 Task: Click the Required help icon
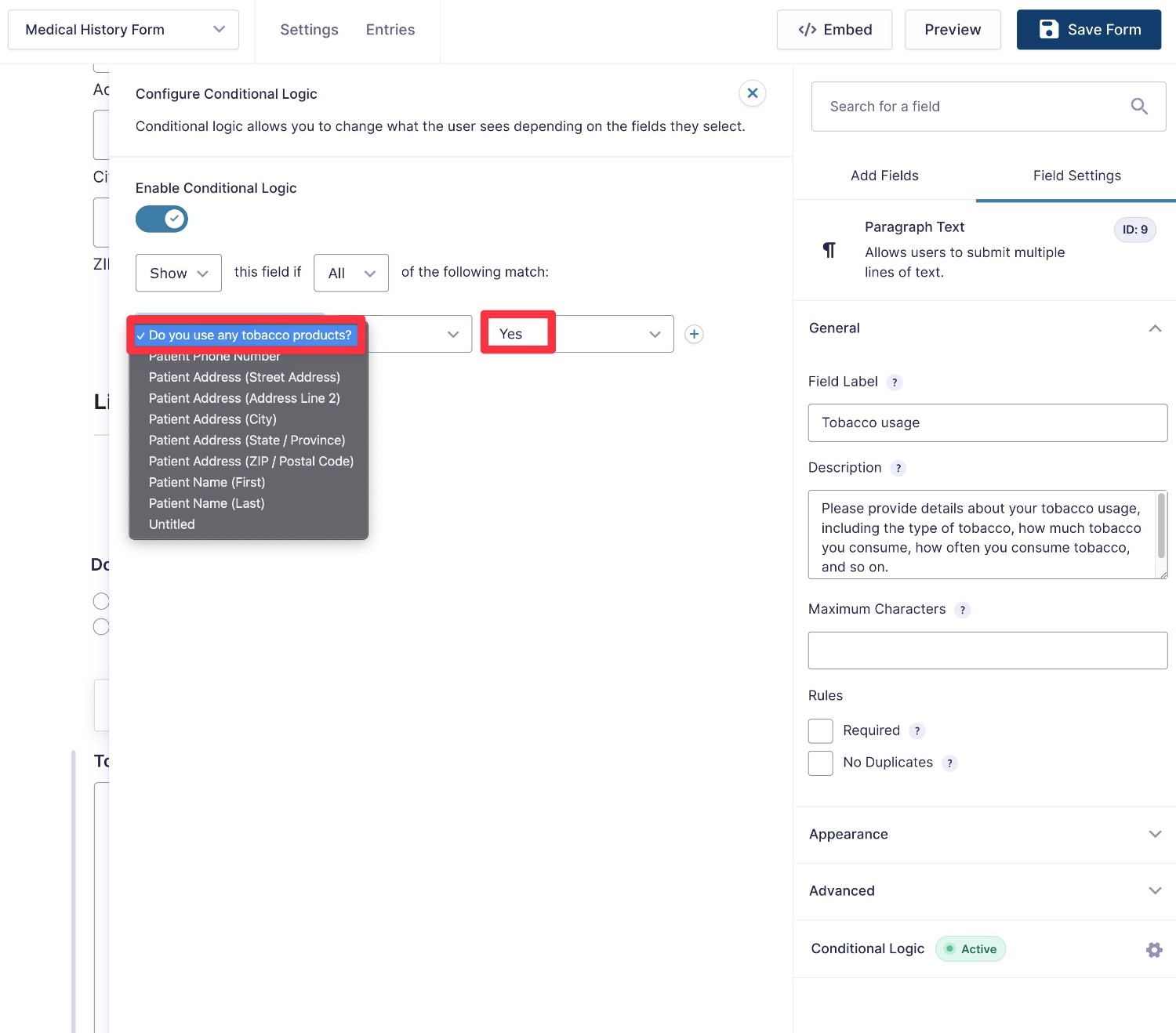[x=917, y=731]
